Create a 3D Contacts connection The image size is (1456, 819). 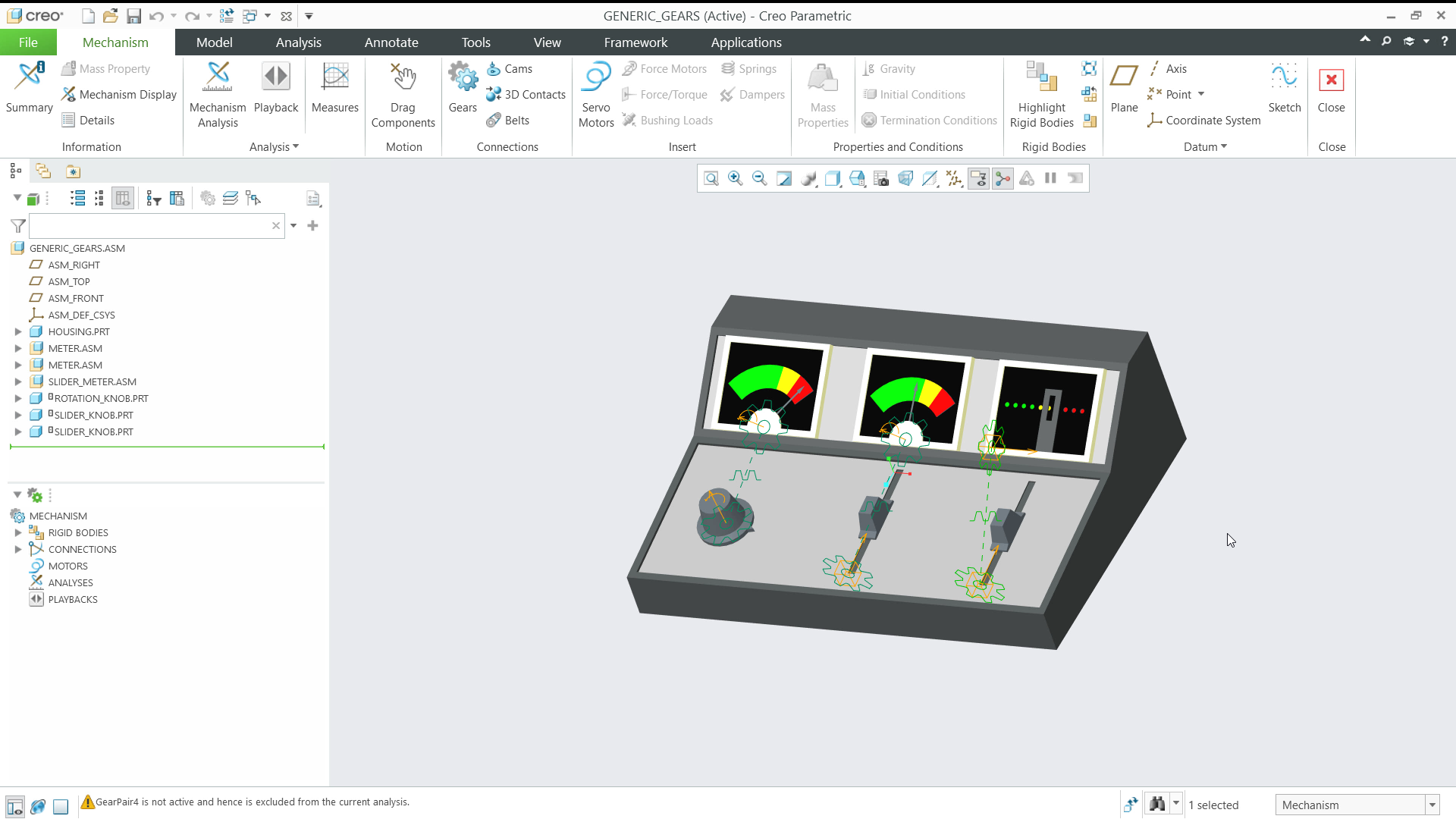tap(526, 95)
